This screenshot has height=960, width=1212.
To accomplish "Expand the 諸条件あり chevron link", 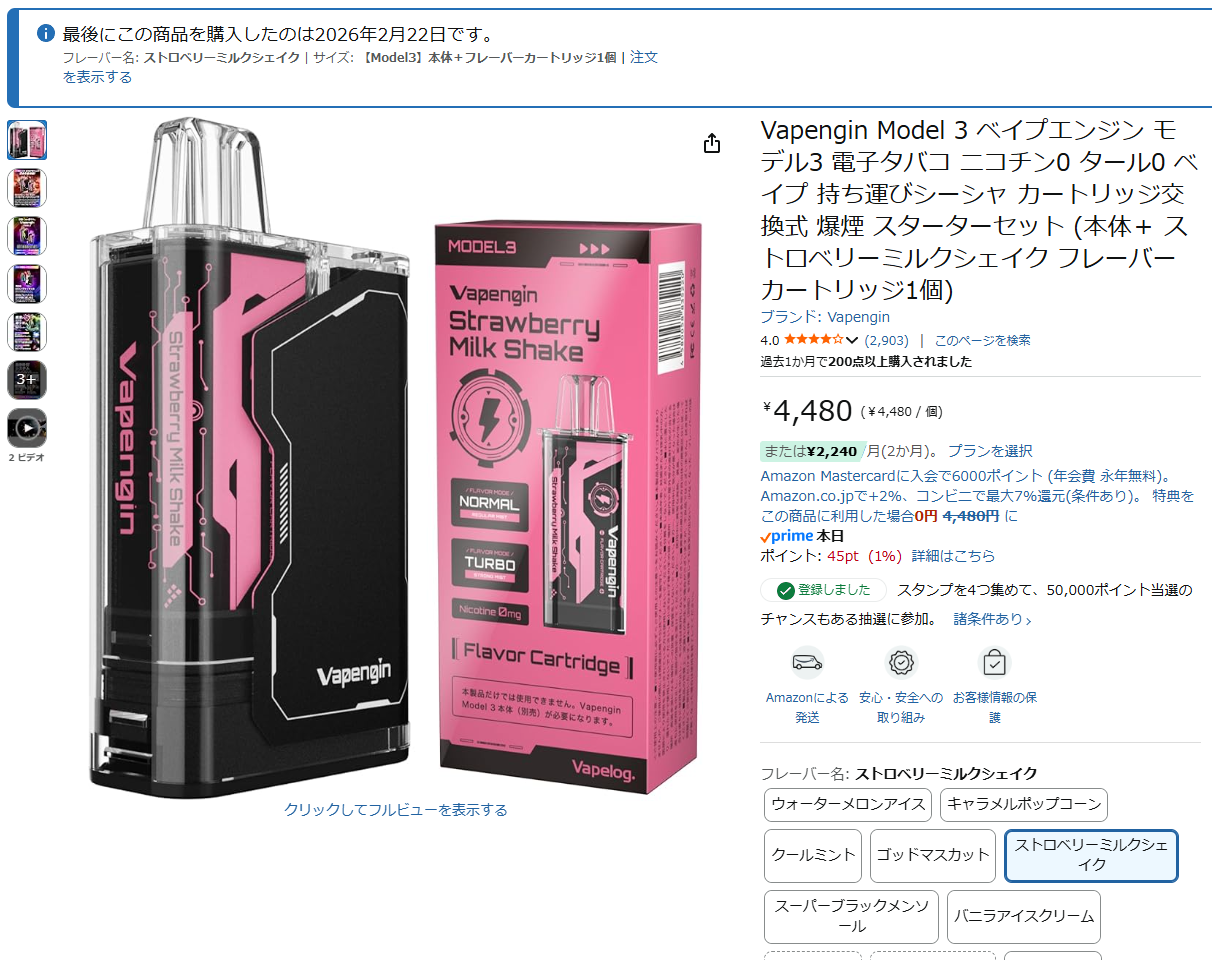I will click(992, 619).
